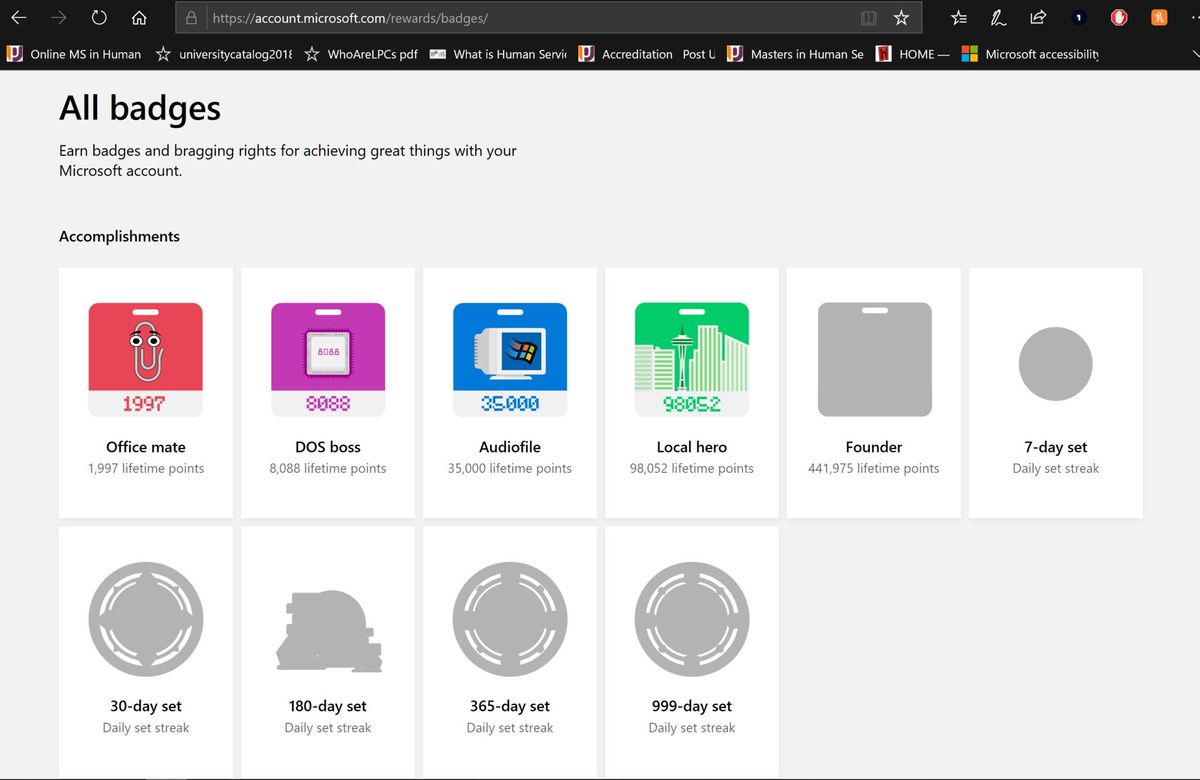Click the 180-day set title text

(328, 706)
